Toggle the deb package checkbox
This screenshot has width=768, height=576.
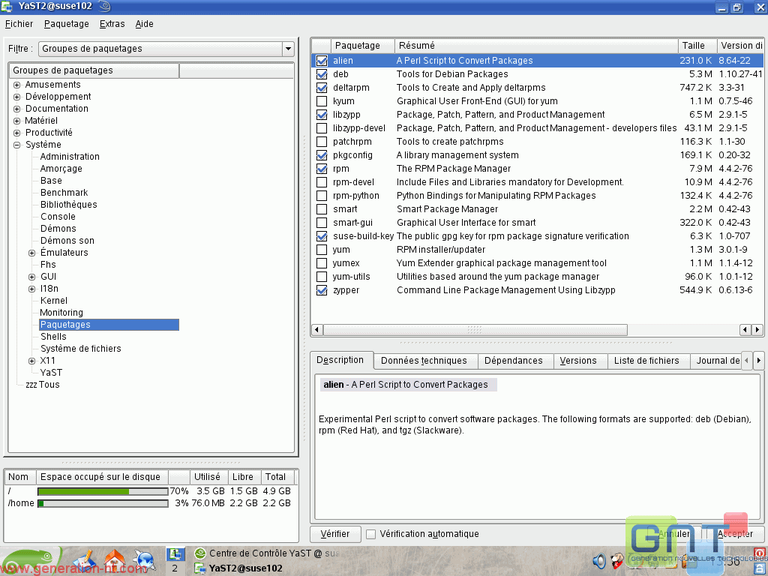click(x=321, y=74)
